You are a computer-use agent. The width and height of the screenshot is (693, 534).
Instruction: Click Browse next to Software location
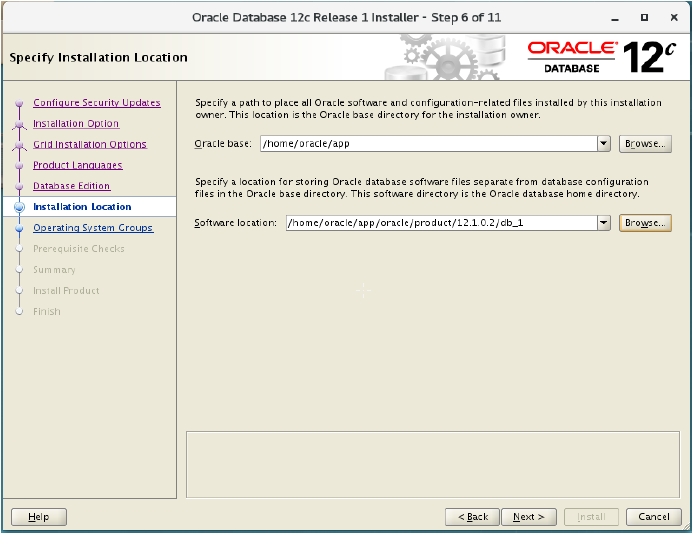point(645,223)
